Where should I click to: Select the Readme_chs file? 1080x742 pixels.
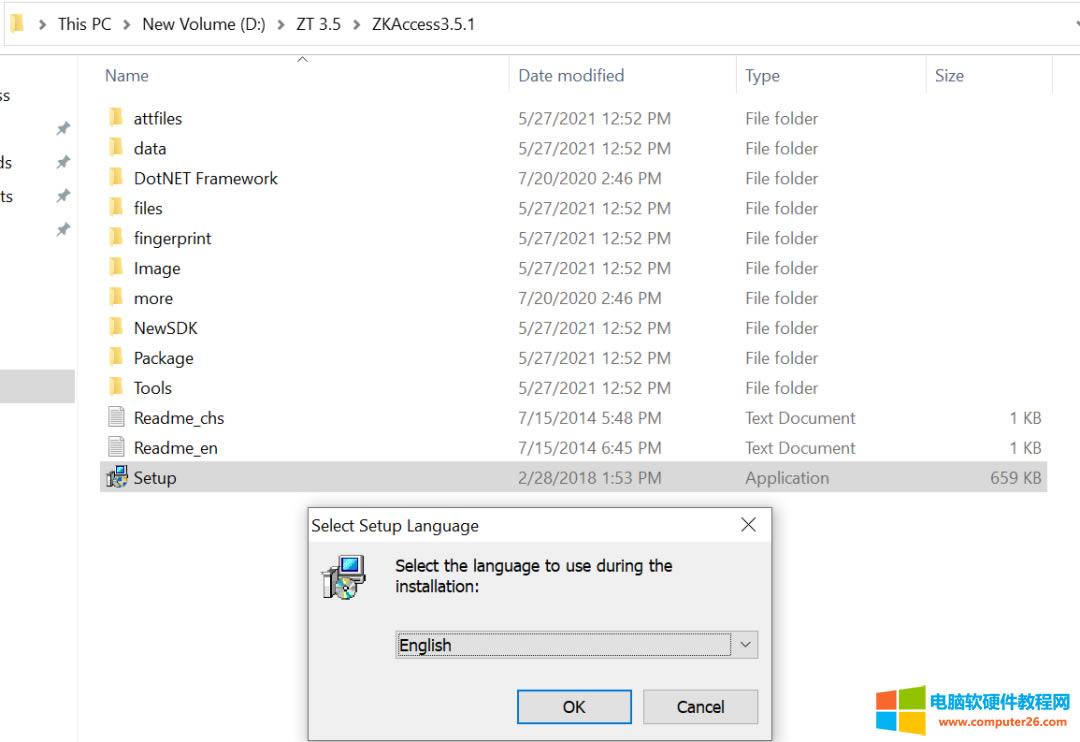coord(178,417)
